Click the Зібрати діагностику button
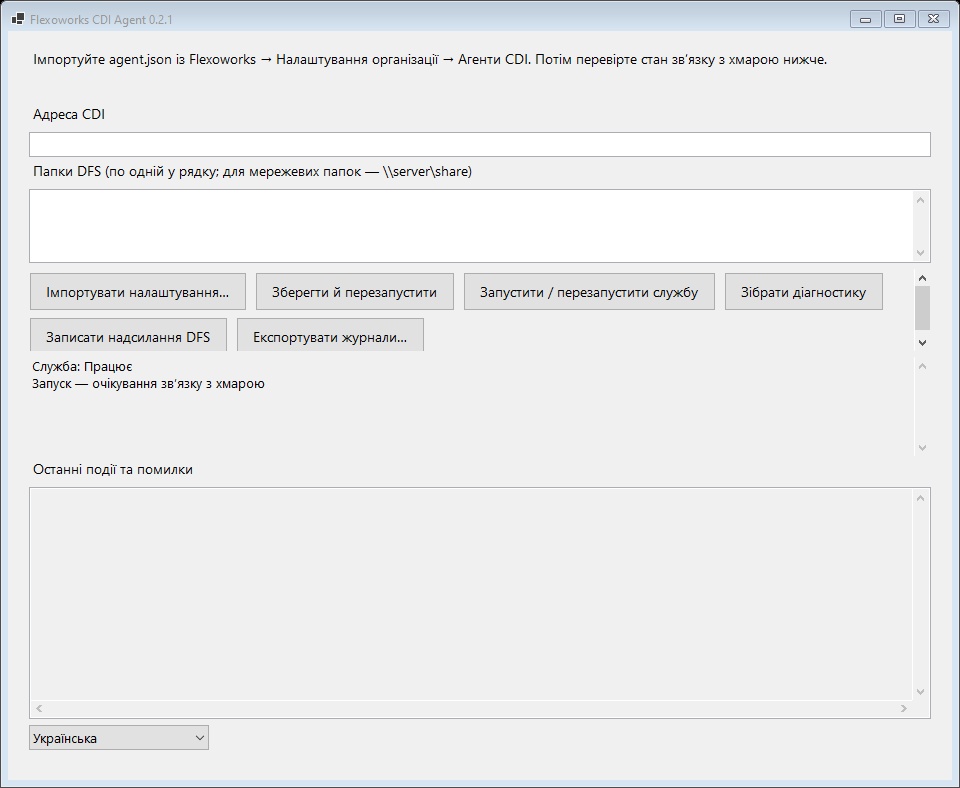The width and height of the screenshot is (960, 788). pos(803,291)
